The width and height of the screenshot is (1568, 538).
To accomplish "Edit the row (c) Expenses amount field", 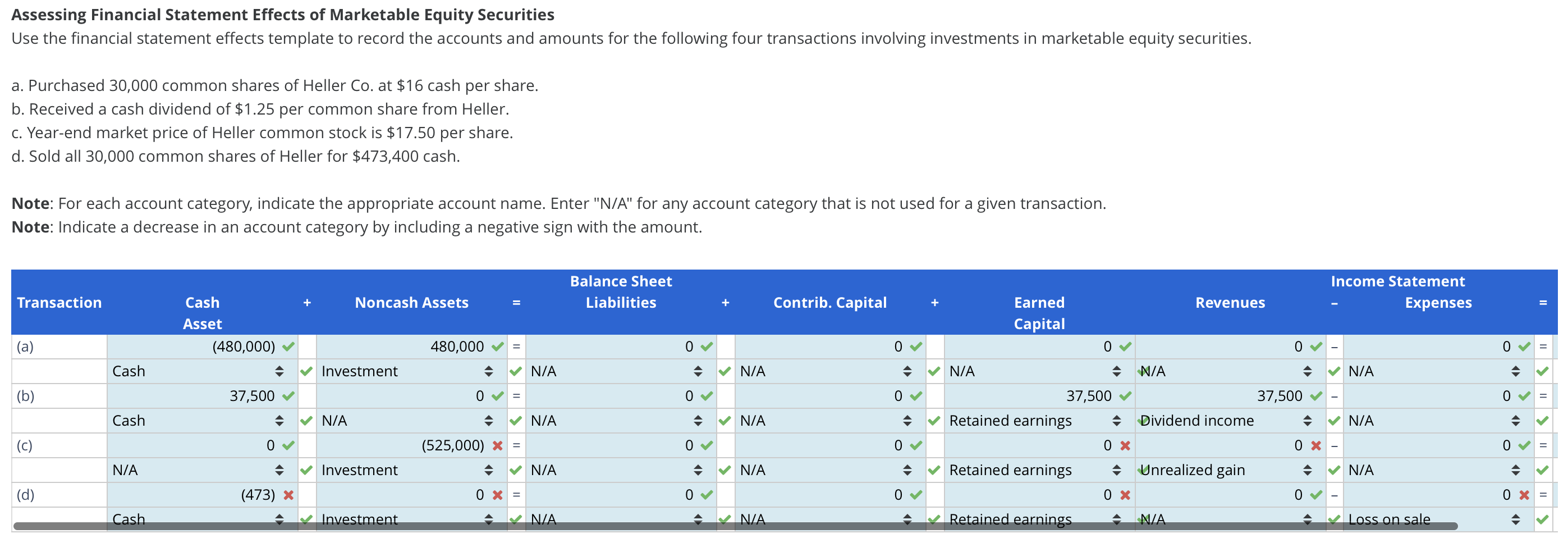I will pyautogui.click(x=1439, y=445).
